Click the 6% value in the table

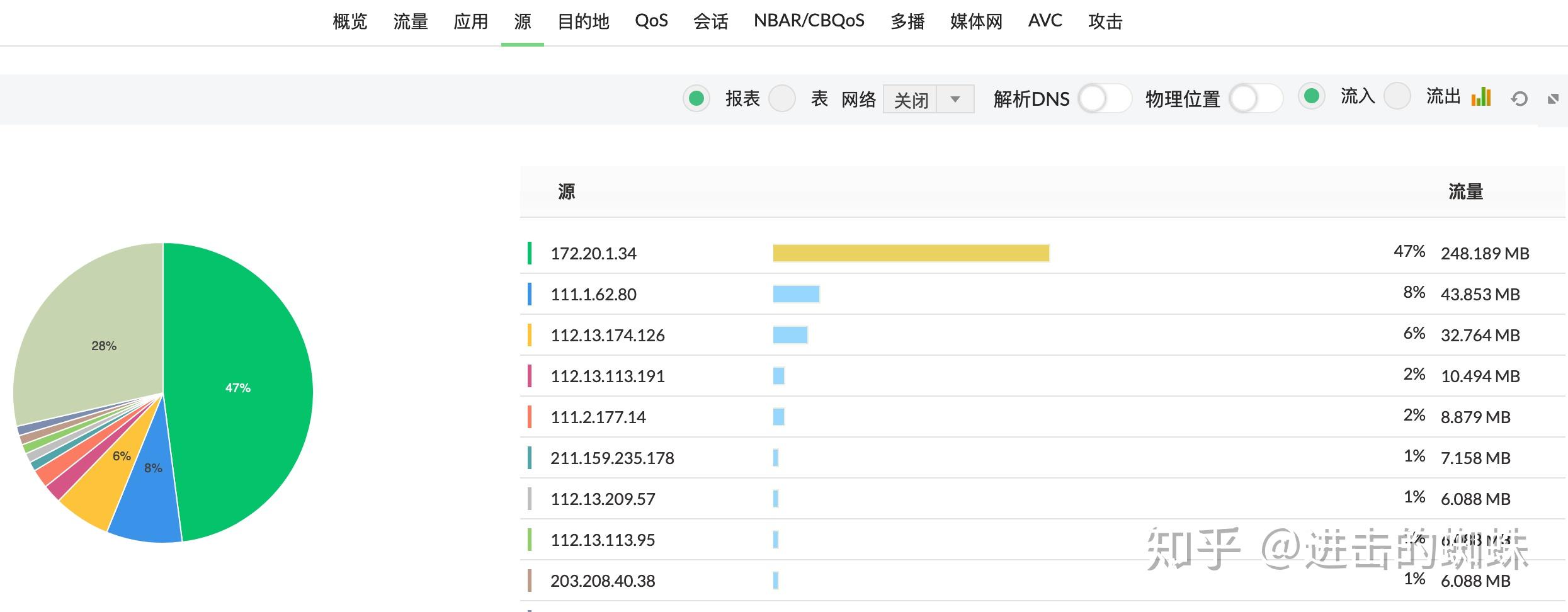[x=1414, y=333]
